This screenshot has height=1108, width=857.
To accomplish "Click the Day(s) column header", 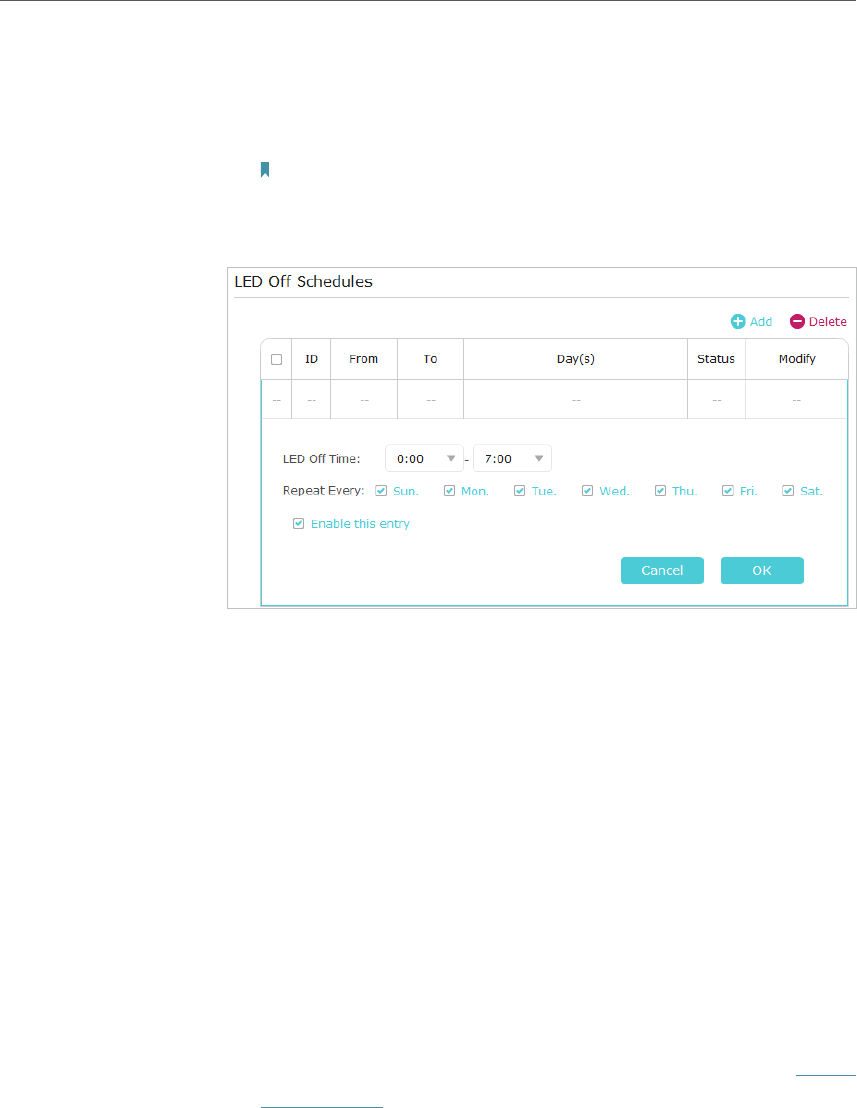I will (575, 359).
